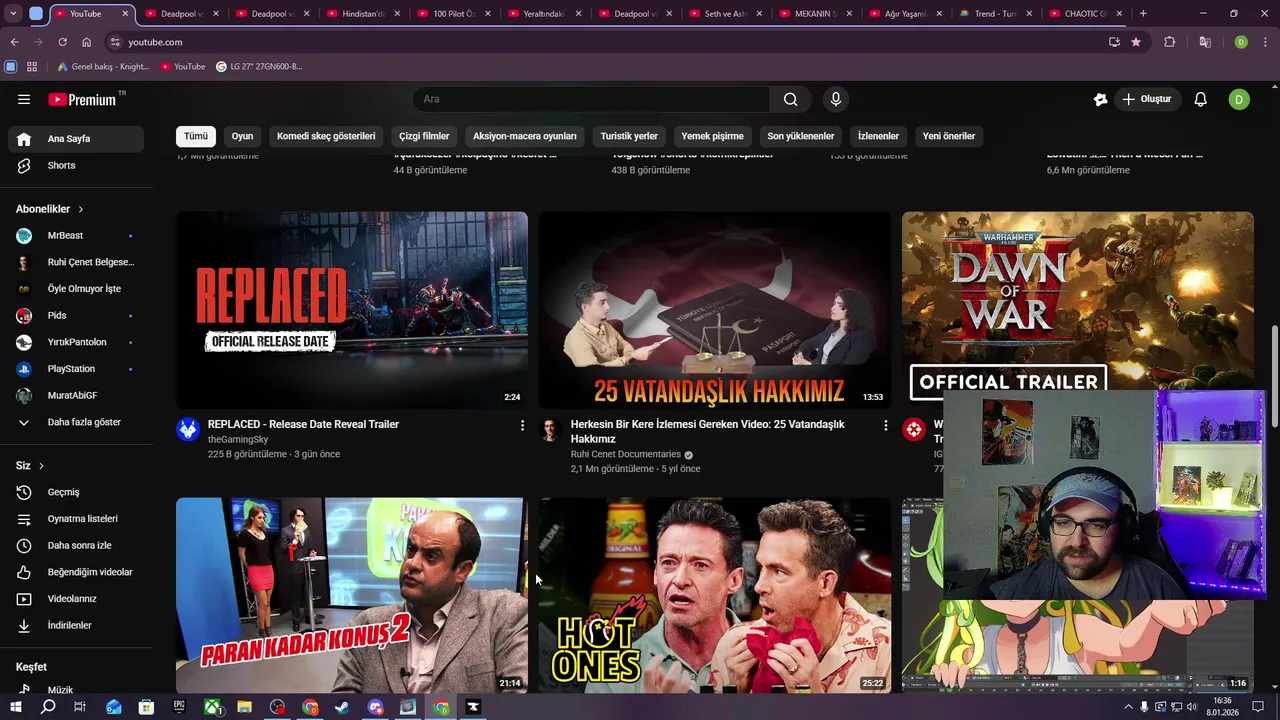The image size is (1280, 720).
Task: Select the Yemek pişirme chip
Action: click(x=713, y=136)
